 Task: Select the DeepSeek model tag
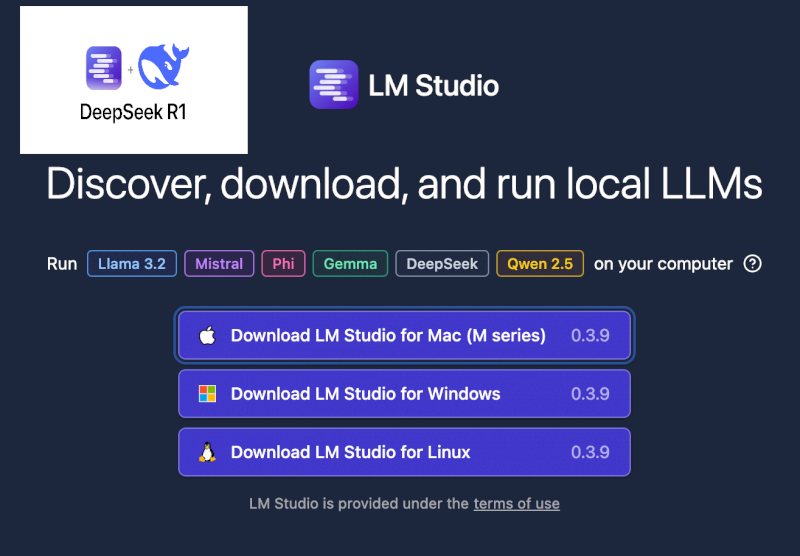[x=442, y=264]
